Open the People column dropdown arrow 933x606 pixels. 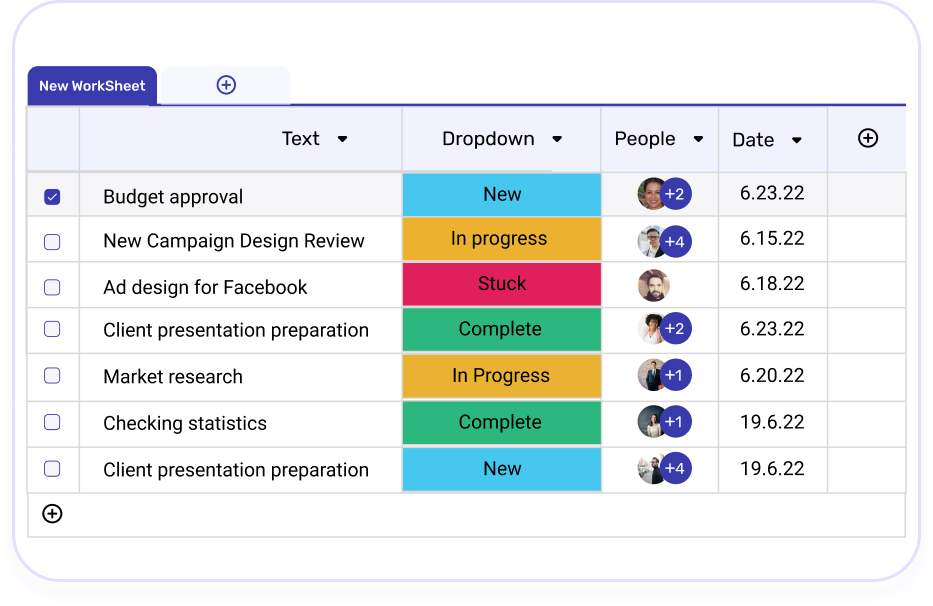coord(698,139)
